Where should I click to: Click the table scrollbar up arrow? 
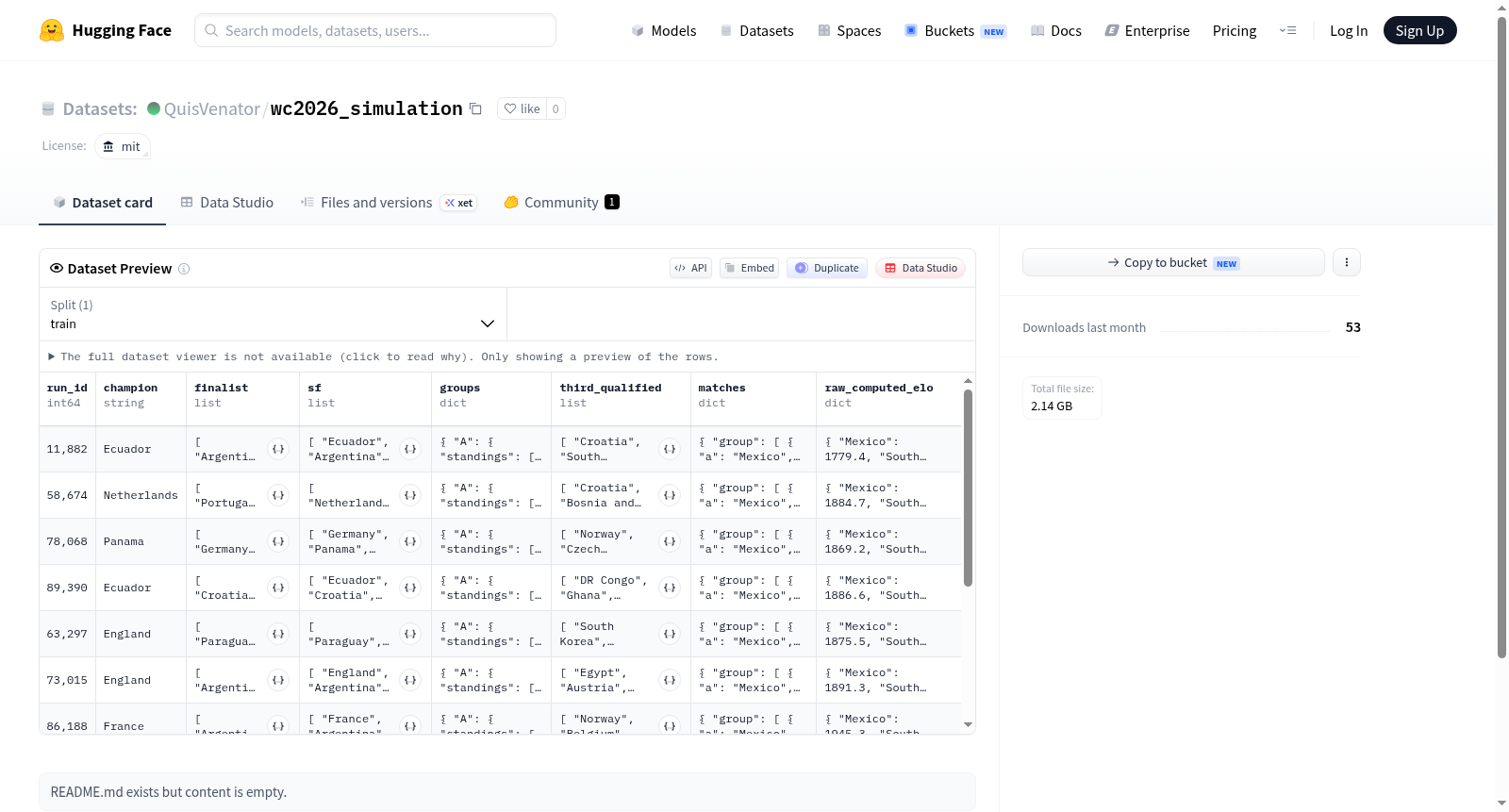968,381
